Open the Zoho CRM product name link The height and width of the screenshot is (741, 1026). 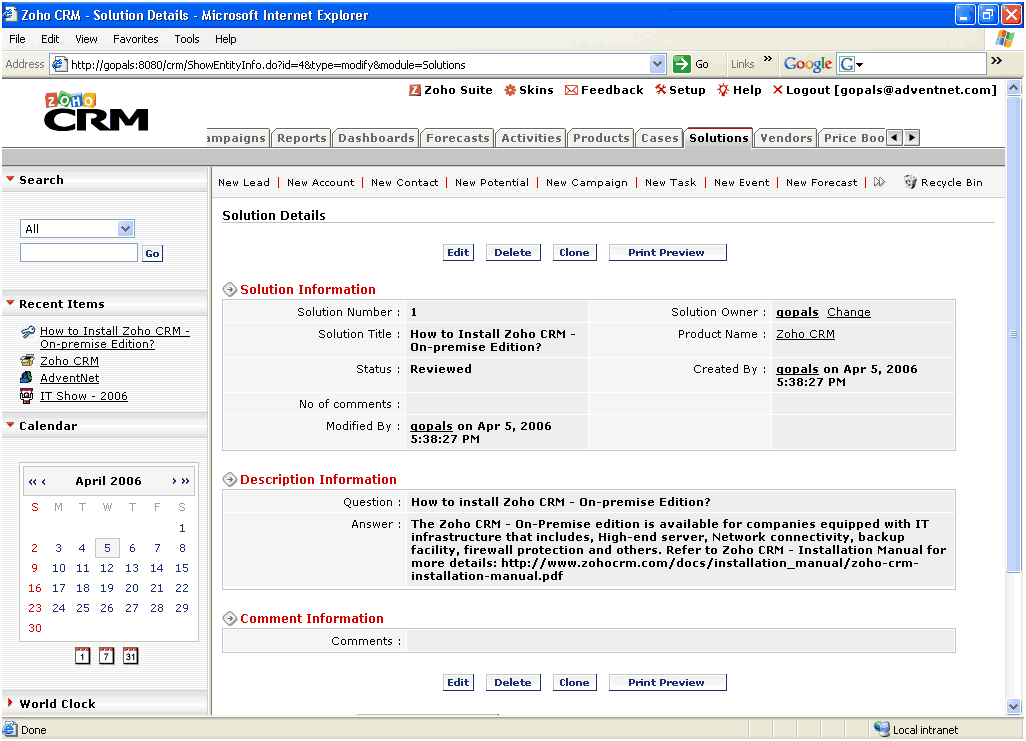pyautogui.click(x=805, y=334)
